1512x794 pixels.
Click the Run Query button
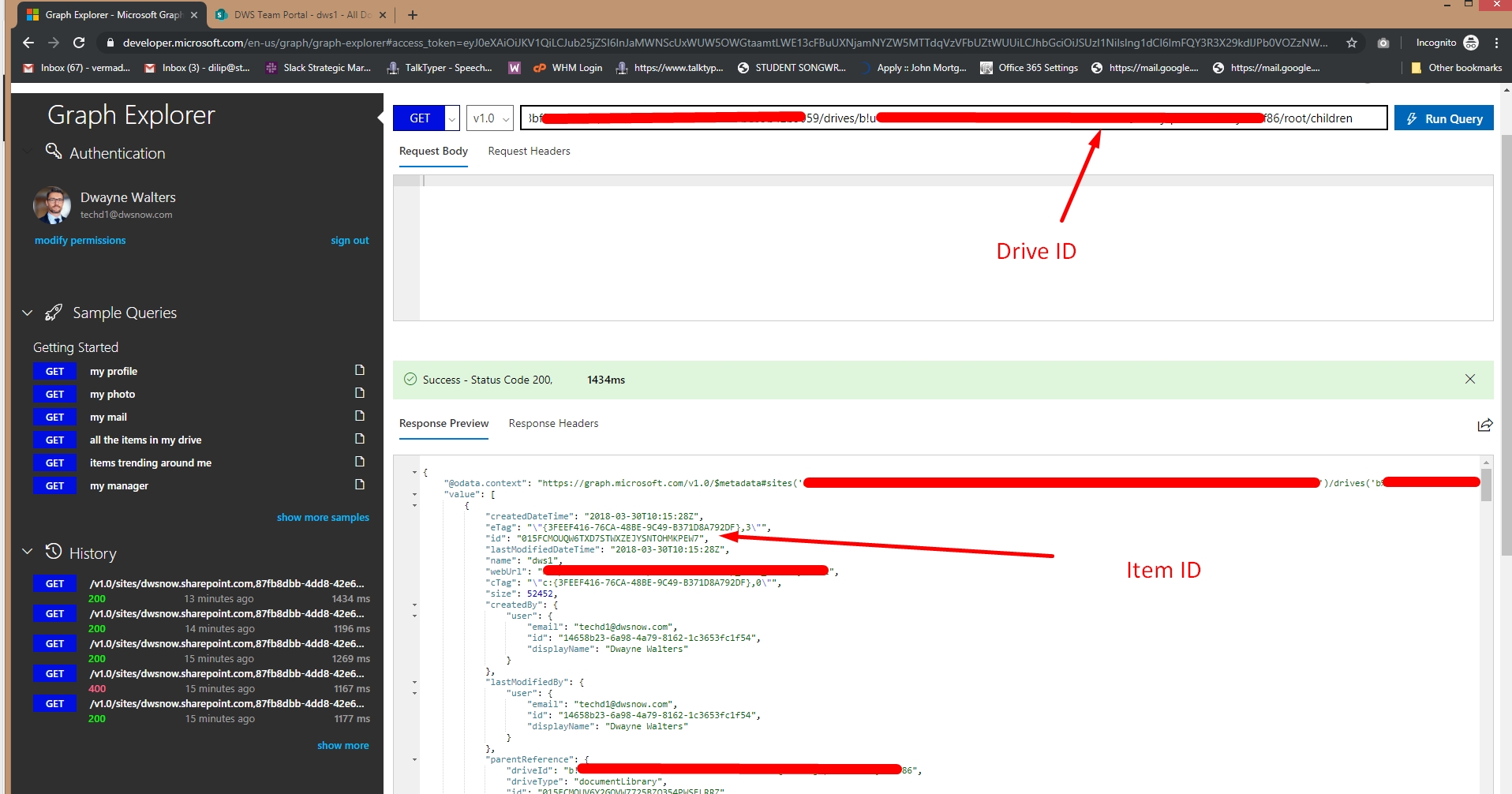coord(1443,118)
